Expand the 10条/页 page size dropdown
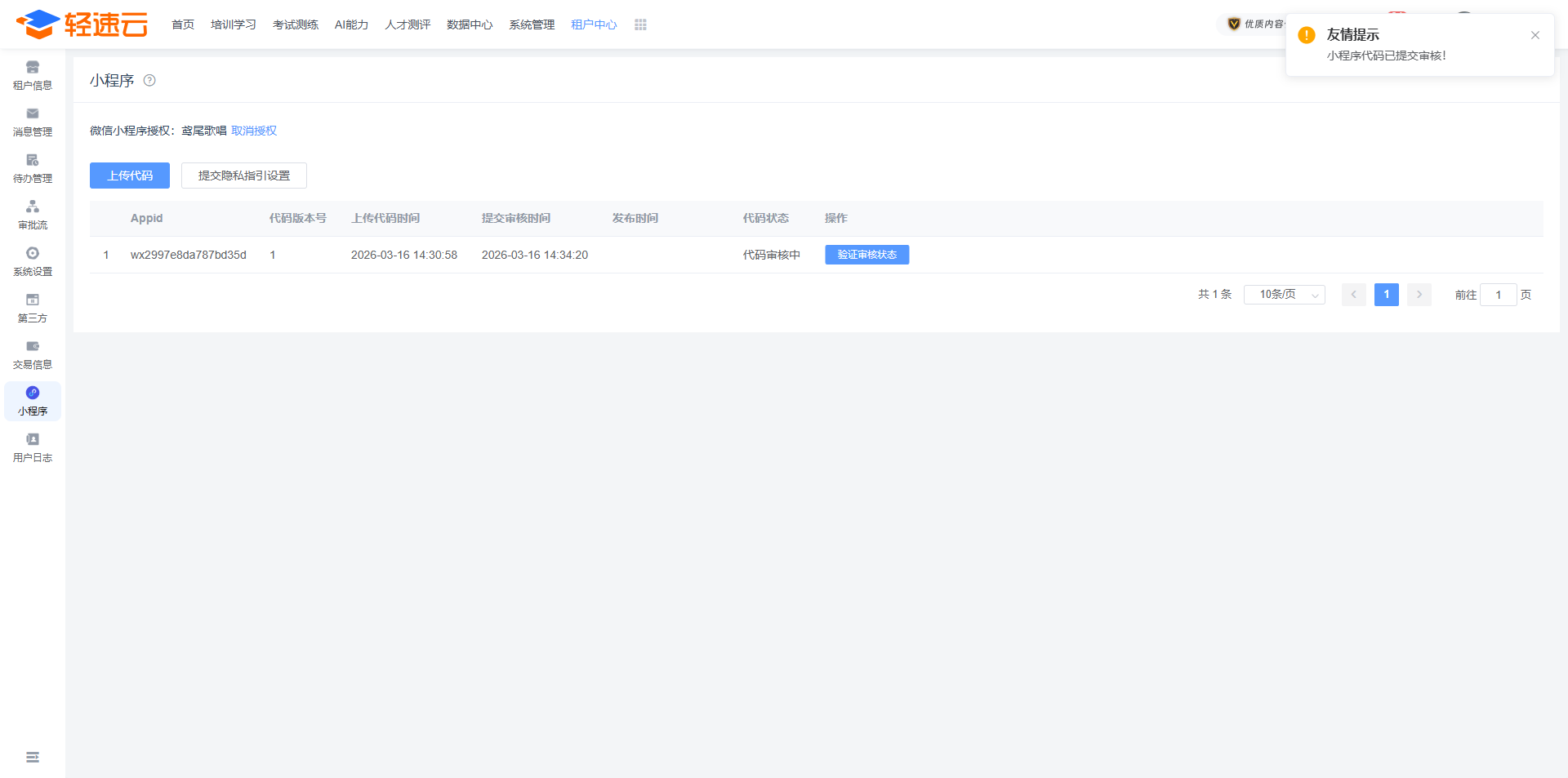The image size is (1568, 778). point(1284,295)
